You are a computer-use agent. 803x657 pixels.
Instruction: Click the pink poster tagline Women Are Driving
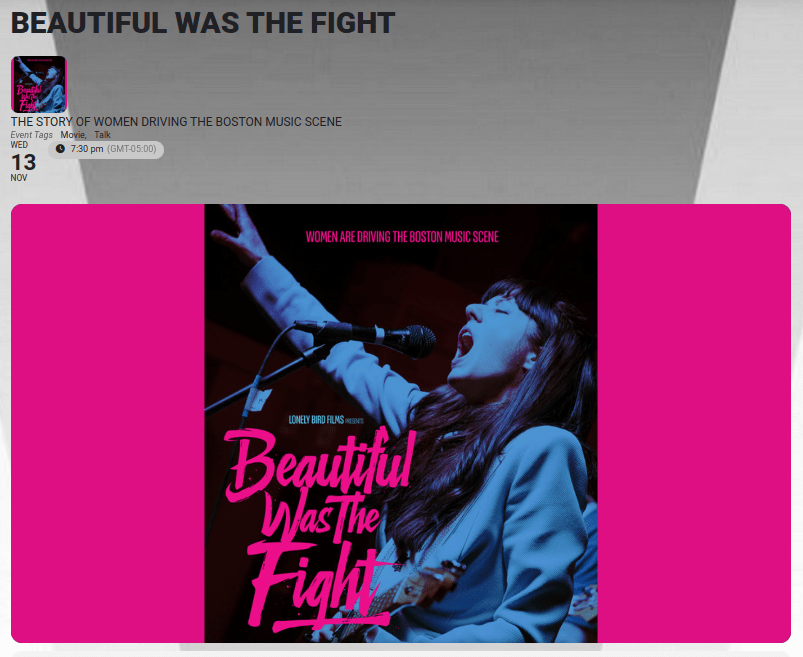coord(402,237)
